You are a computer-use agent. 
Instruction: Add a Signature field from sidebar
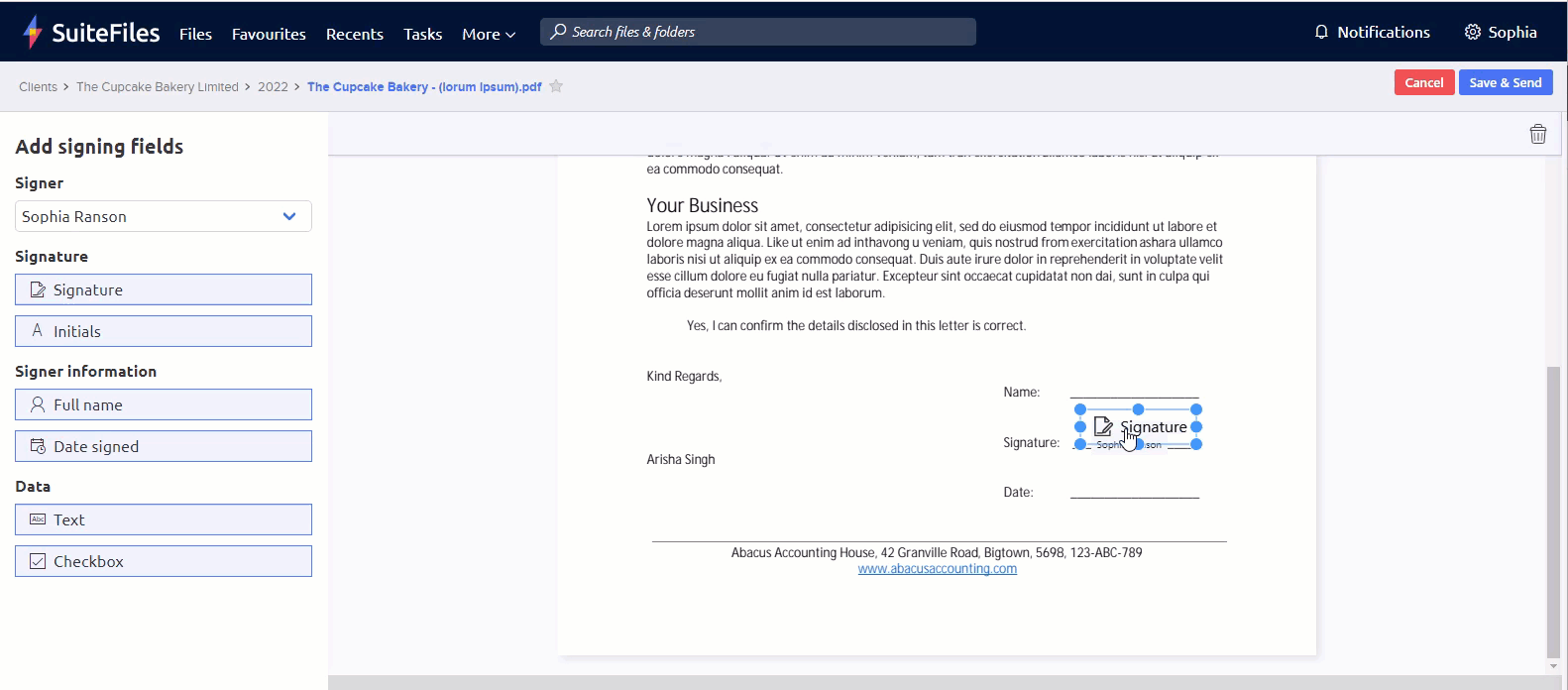(164, 289)
